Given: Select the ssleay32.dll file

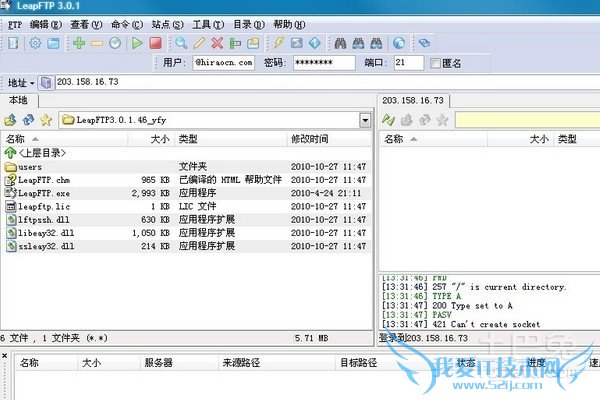Looking at the screenshot, I should pos(187,246).
